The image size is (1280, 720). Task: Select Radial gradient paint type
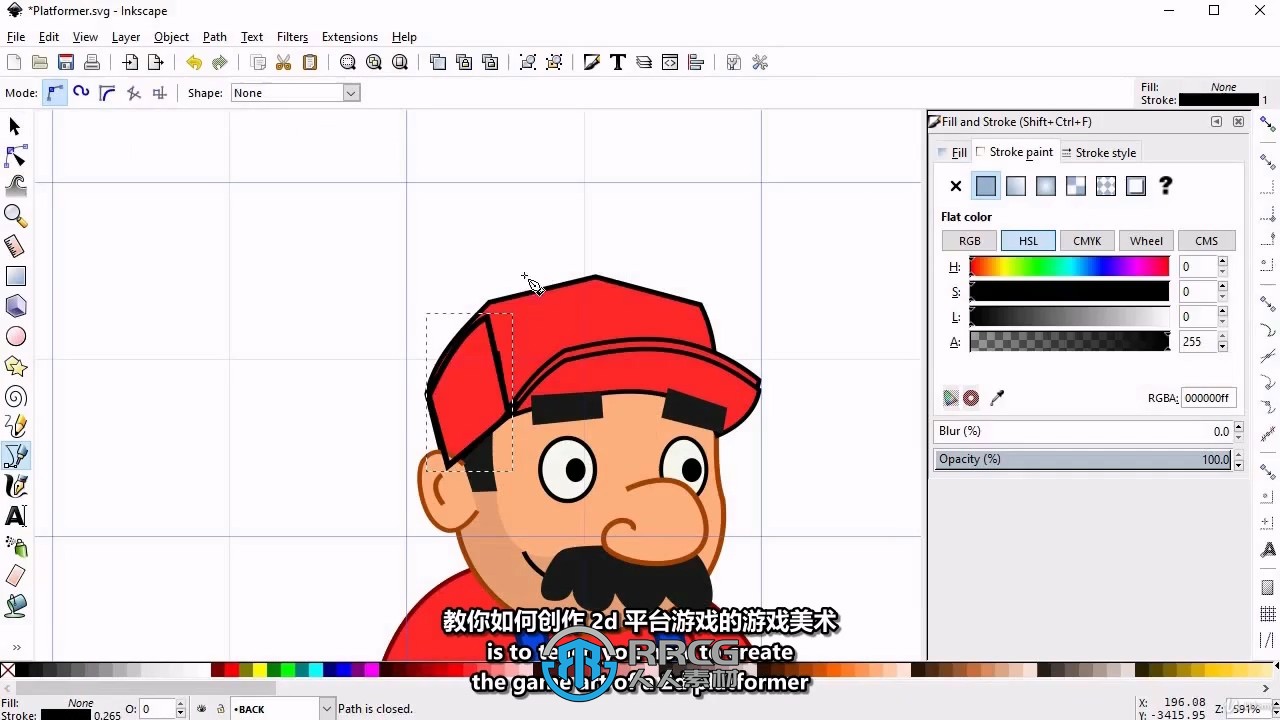(x=1046, y=186)
